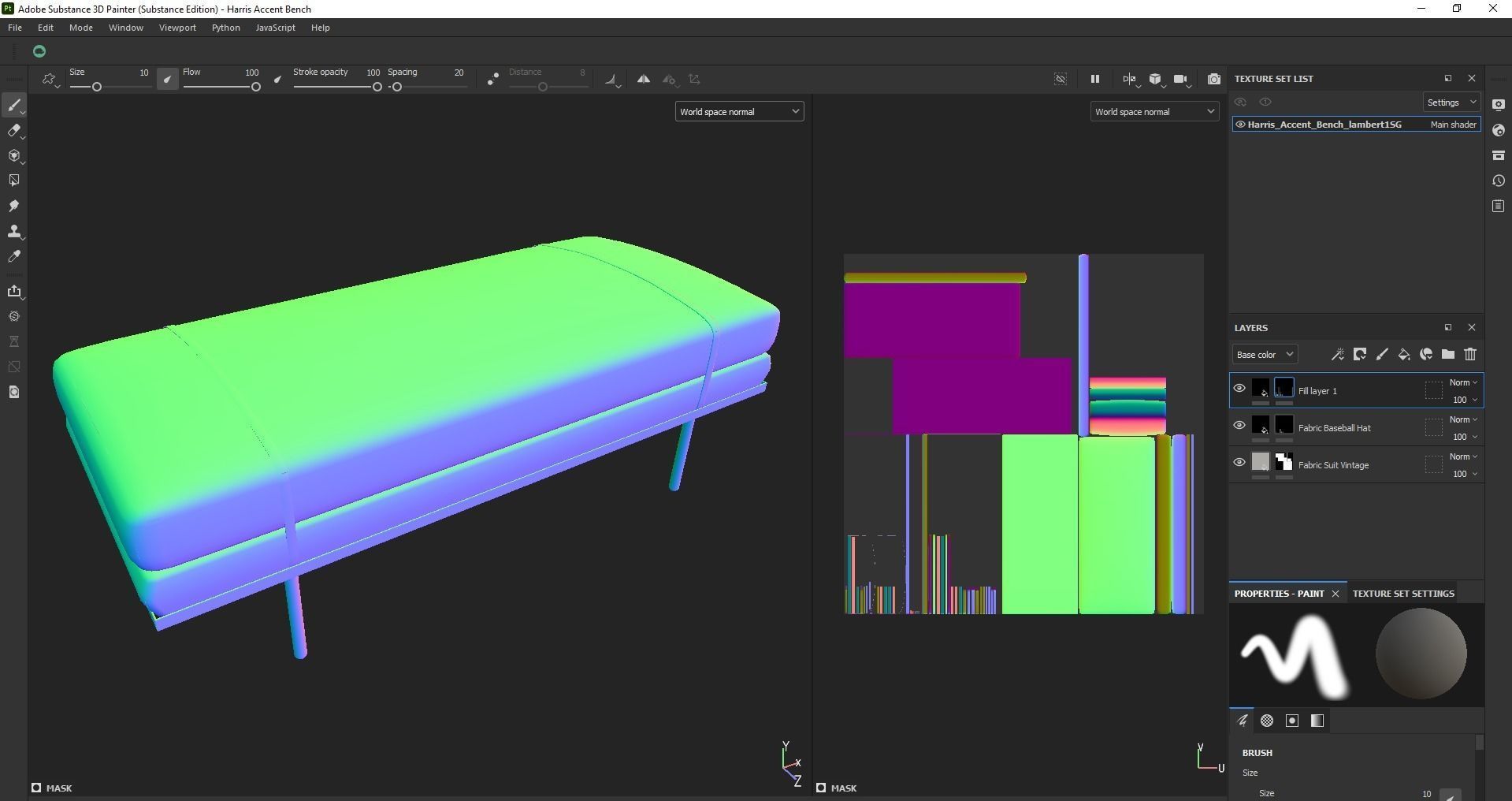Viewport: 1512px width, 801px height.
Task: Open 3D viewport World space normal dropdown
Action: pyautogui.click(x=739, y=112)
